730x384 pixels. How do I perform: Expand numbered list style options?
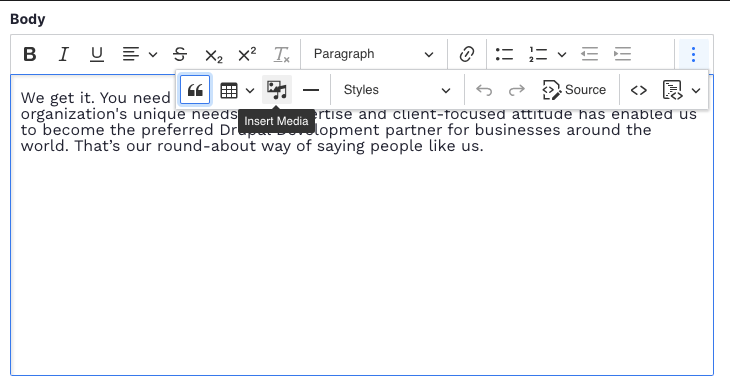tap(562, 54)
